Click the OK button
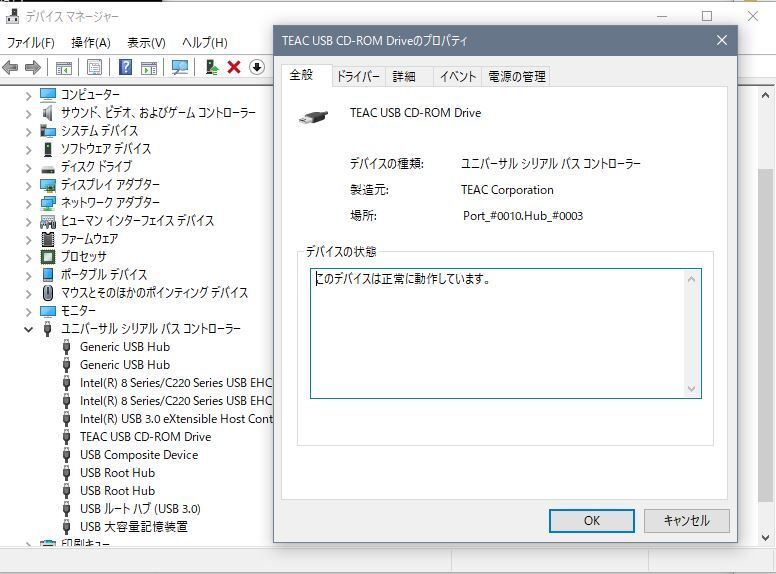This screenshot has width=776, height=574. click(x=592, y=521)
